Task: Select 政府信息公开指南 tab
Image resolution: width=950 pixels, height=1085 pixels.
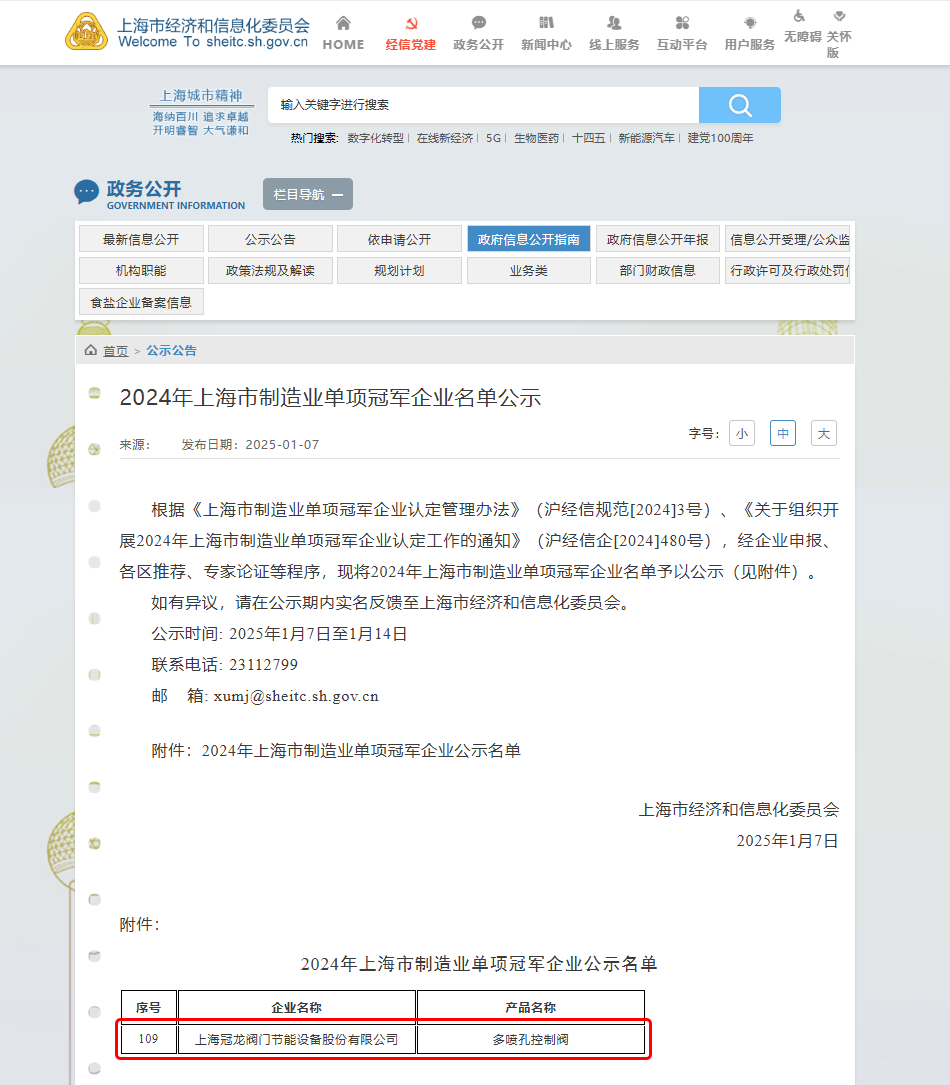Action: pyautogui.click(x=529, y=239)
